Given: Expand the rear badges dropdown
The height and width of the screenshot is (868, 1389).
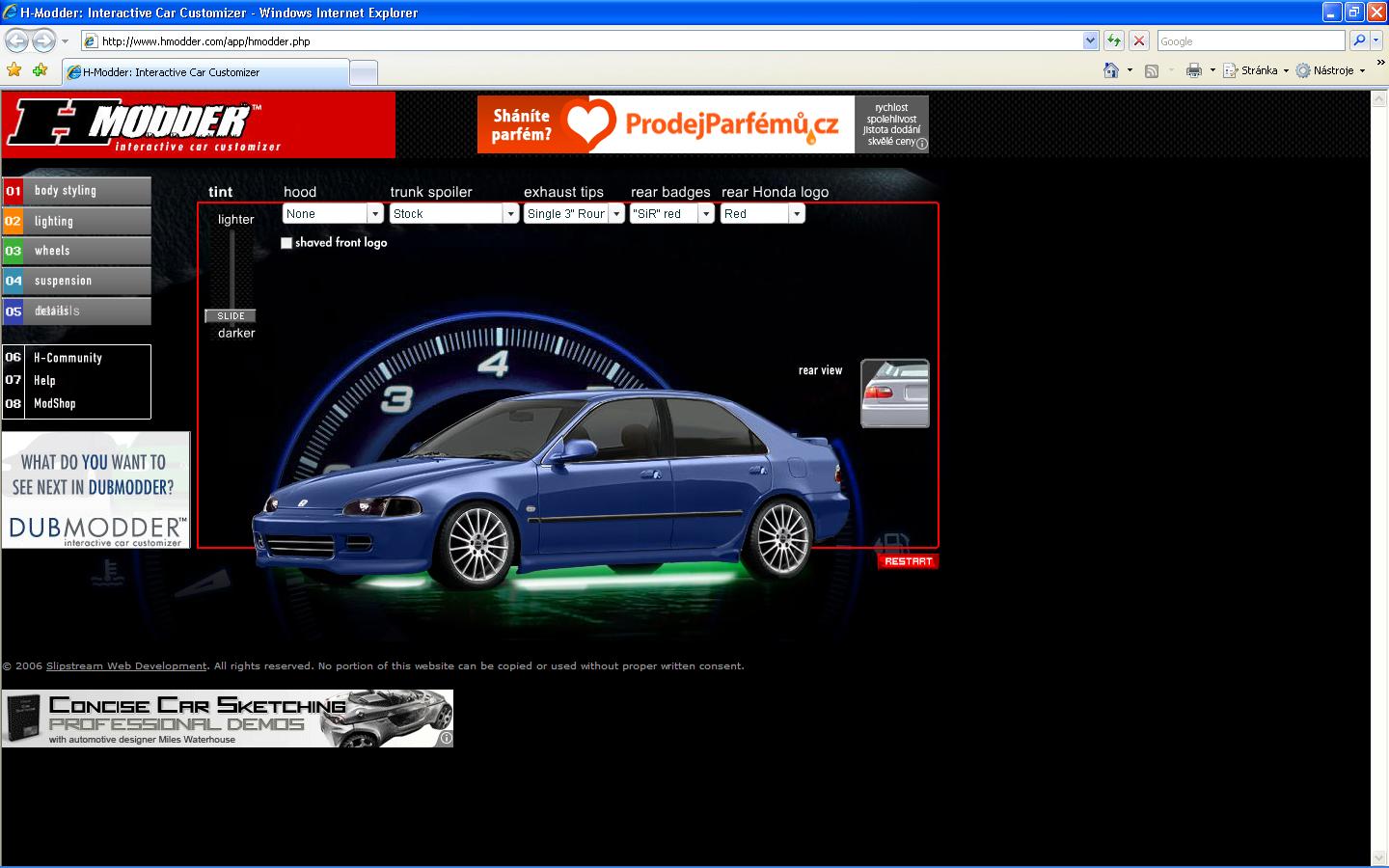Looking at the screenshot, I should tap(706, 214).
